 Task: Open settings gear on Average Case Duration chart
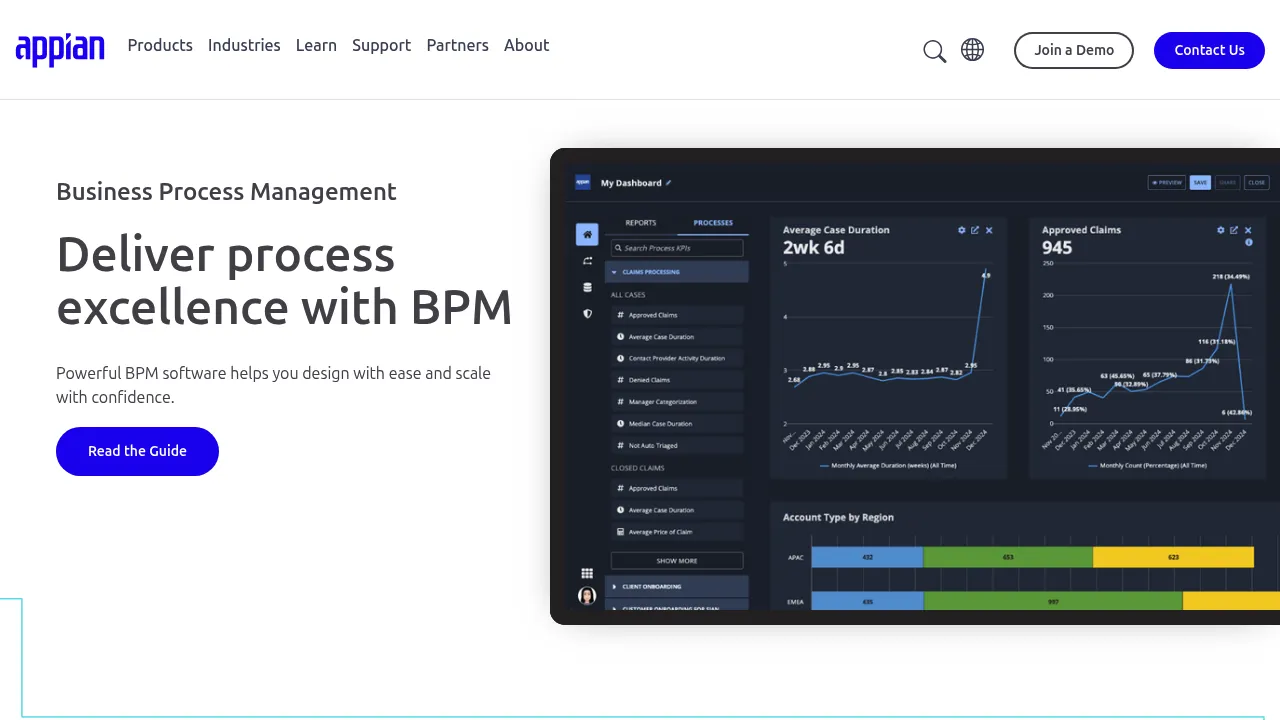[x=962, y=230]
